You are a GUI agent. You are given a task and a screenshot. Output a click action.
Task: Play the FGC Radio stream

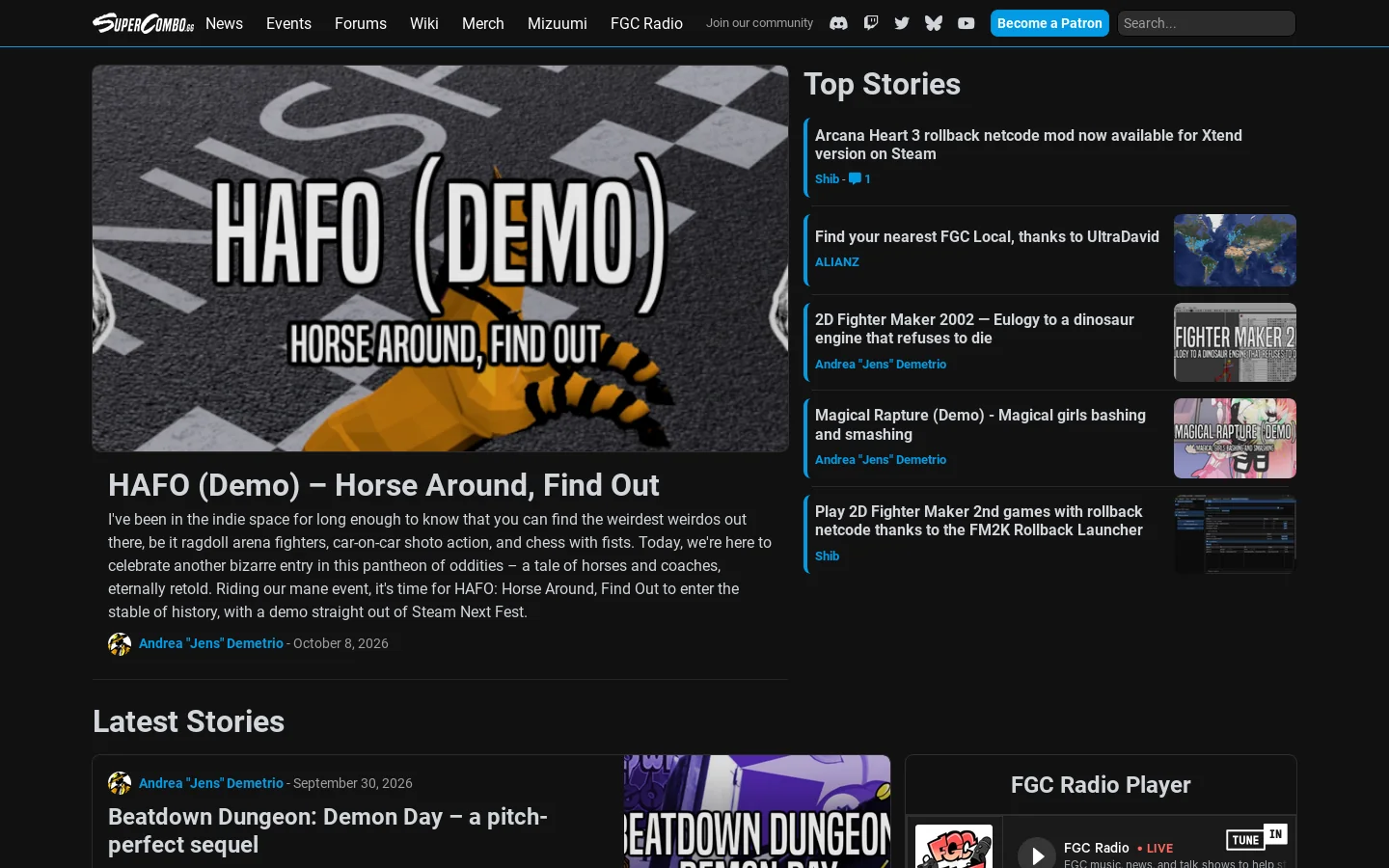pyautogui.click(x=1037, y=854)
